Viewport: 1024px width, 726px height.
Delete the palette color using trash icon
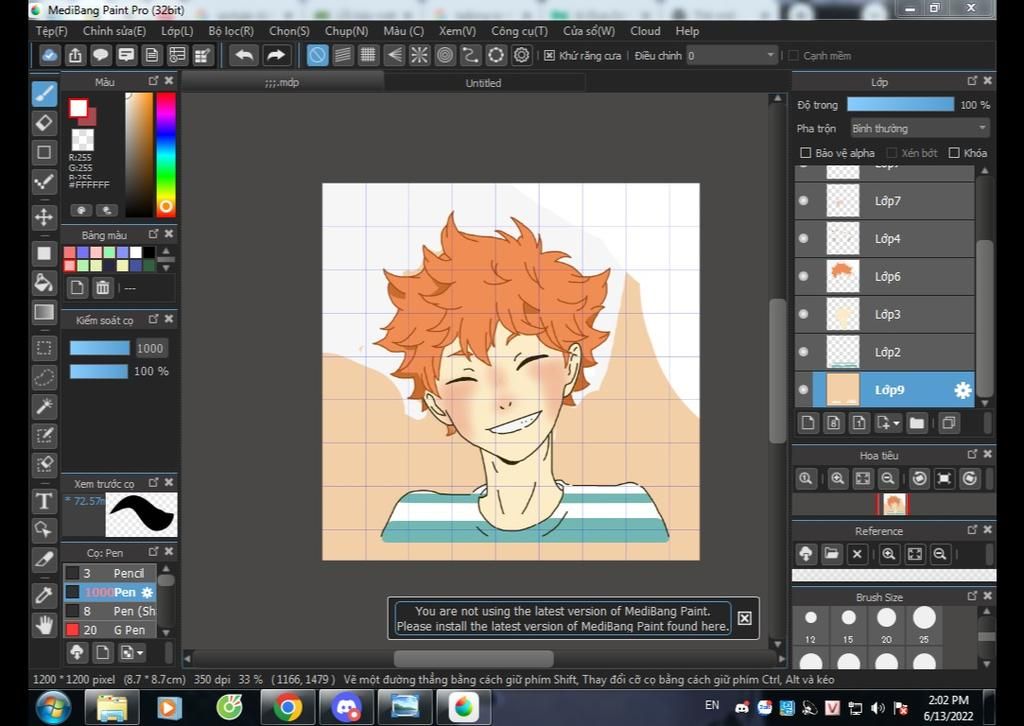click(x=103, y=287)
